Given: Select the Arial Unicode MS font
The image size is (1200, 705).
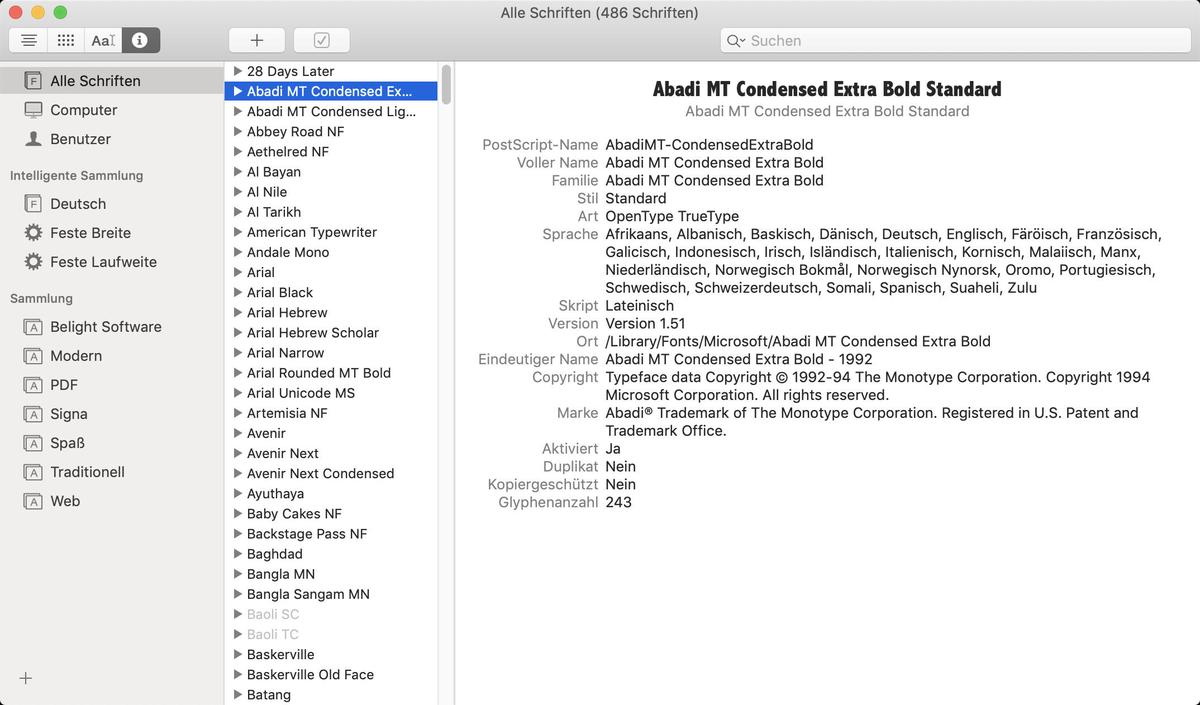Looking at the screenshot, I should tap(331, 393).
